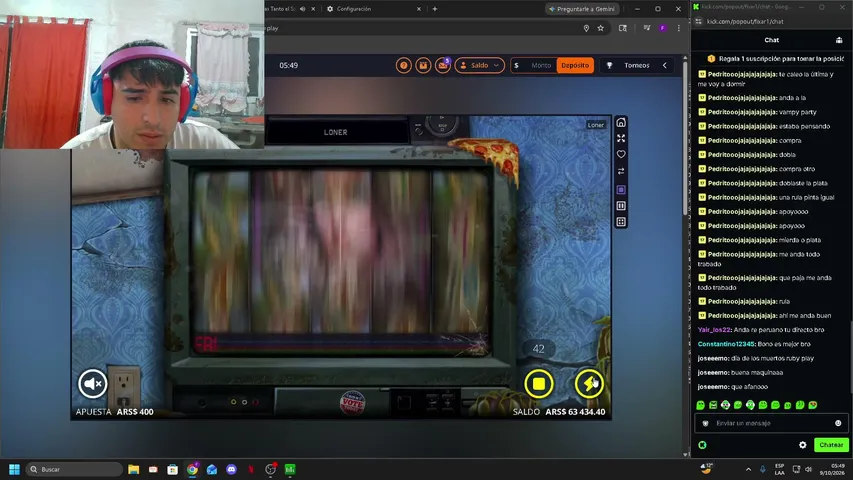
Task: Open chat settings gear icon
Action: tap(802, 445)
